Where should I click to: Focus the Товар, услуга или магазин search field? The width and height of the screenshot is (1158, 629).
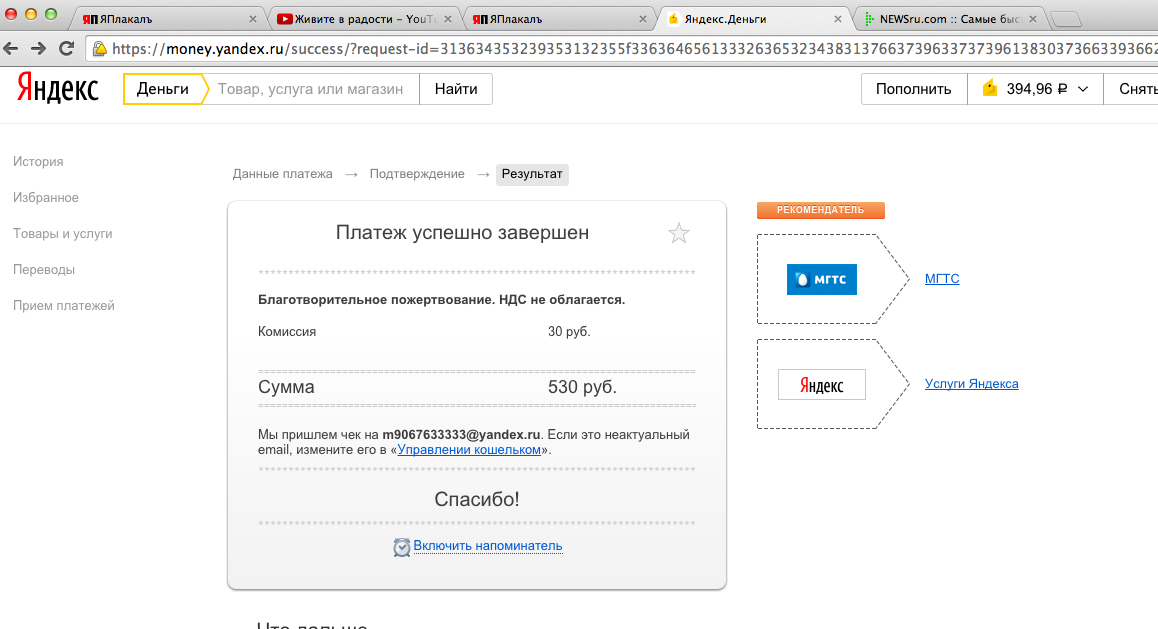310,89
